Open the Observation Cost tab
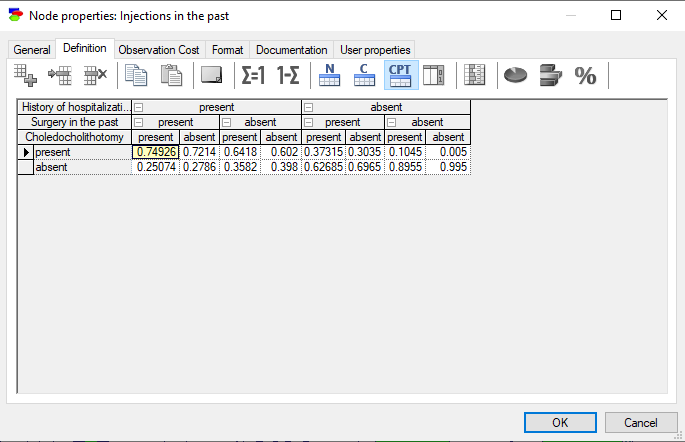 159,50
